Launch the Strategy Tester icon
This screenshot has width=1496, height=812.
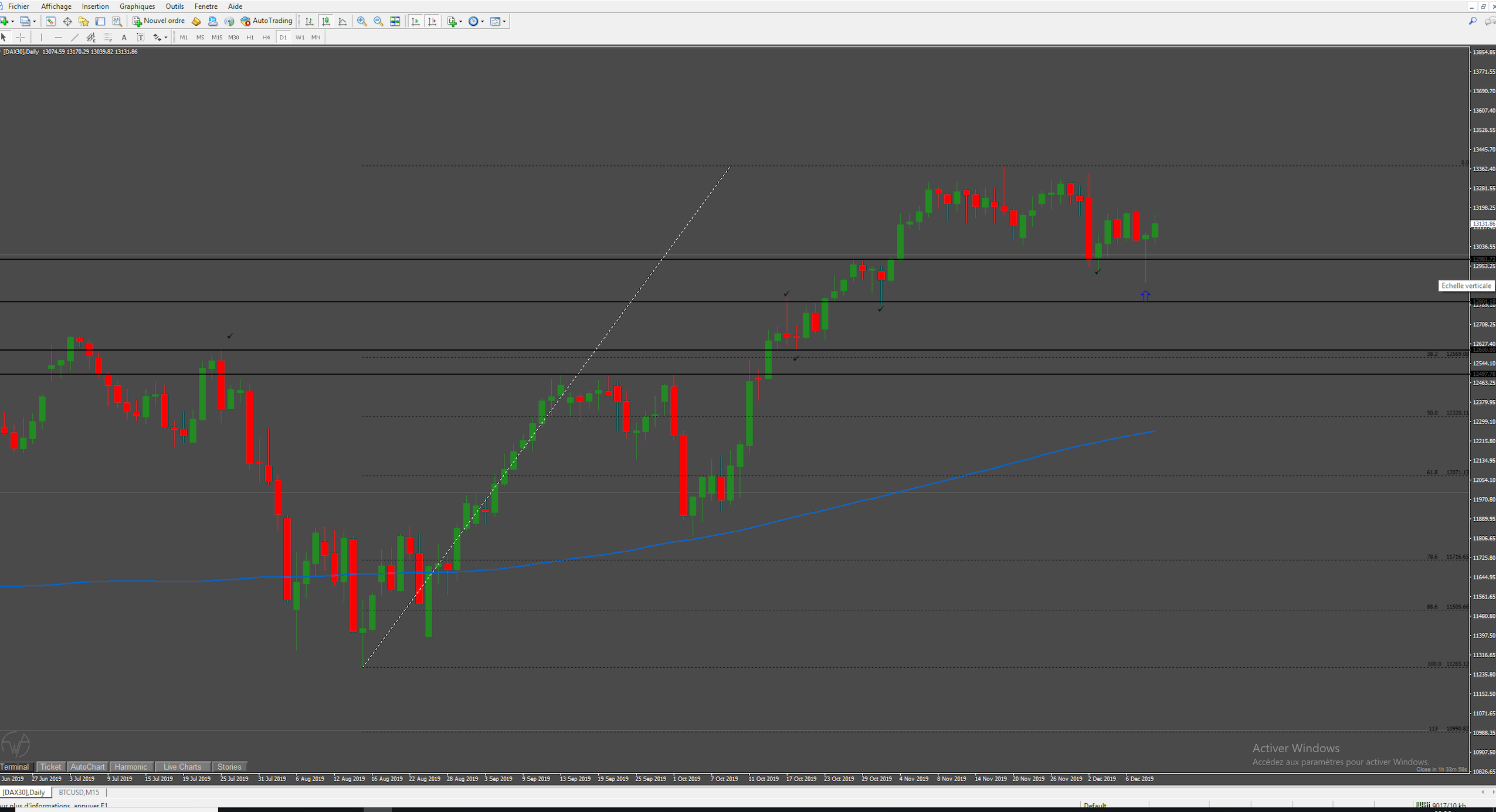[x=117, y=21]
